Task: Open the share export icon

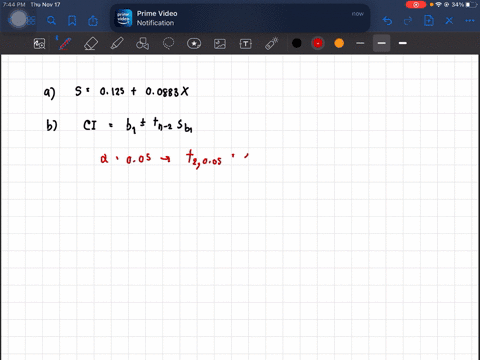Action: pyautogui.click(x=93, y=21)
